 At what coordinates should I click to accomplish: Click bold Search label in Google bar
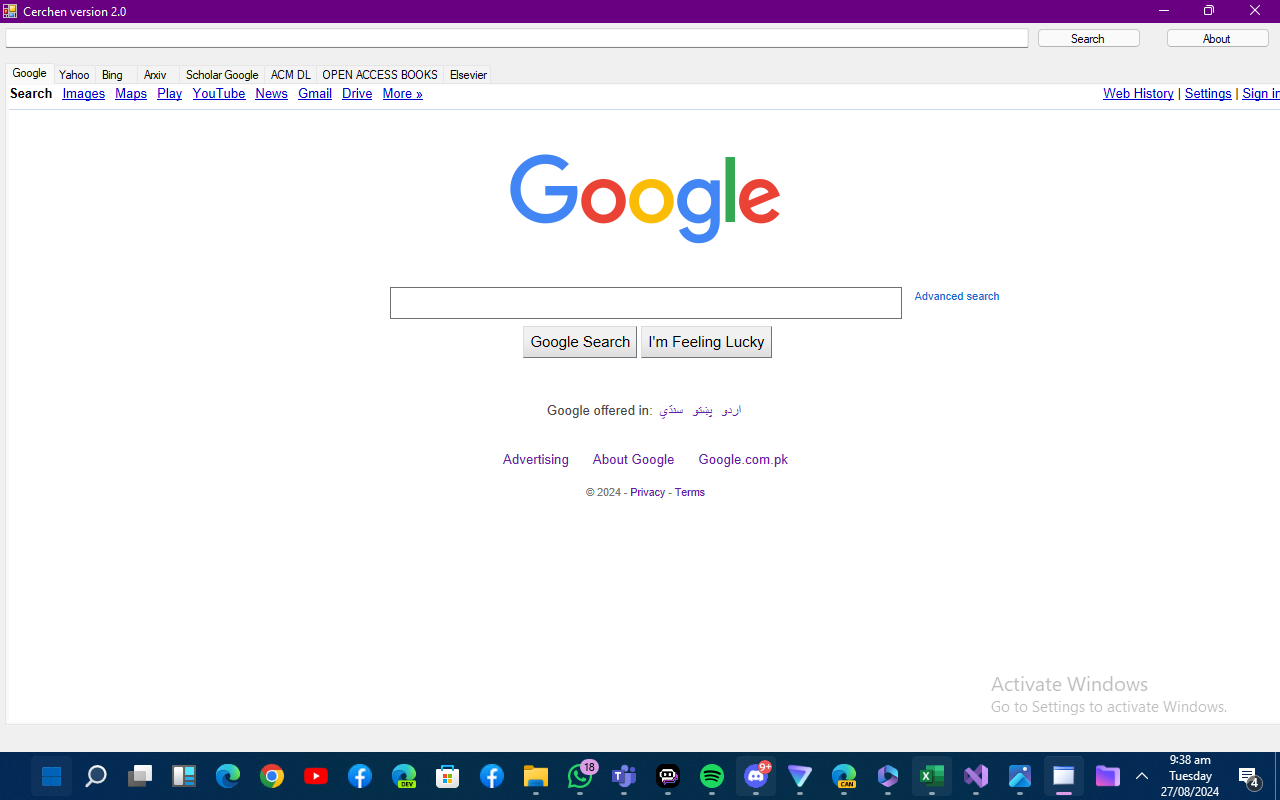(x=31, y=93)
